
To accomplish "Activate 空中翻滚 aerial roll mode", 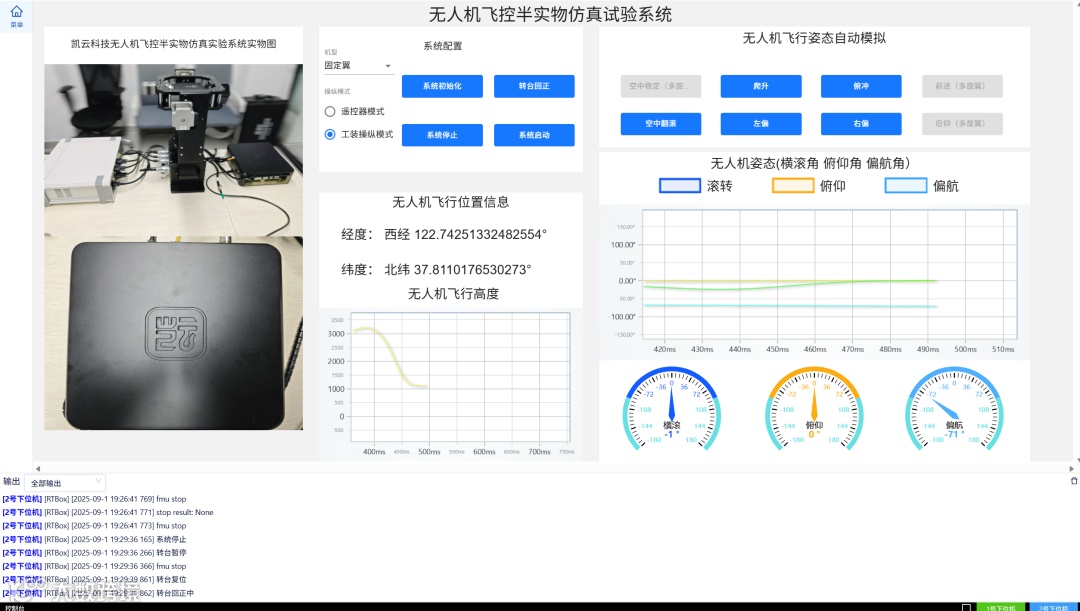I will [x=661, y=123].
